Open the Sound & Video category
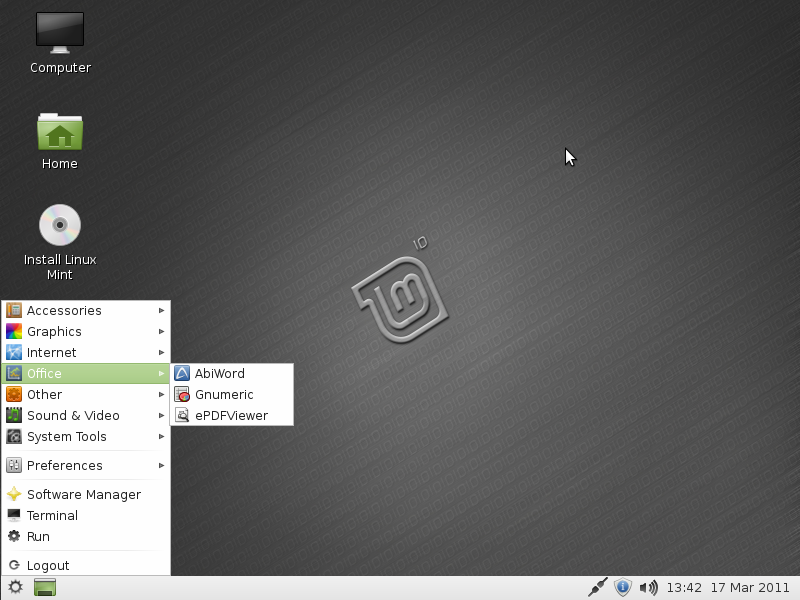 coord(73,415)
